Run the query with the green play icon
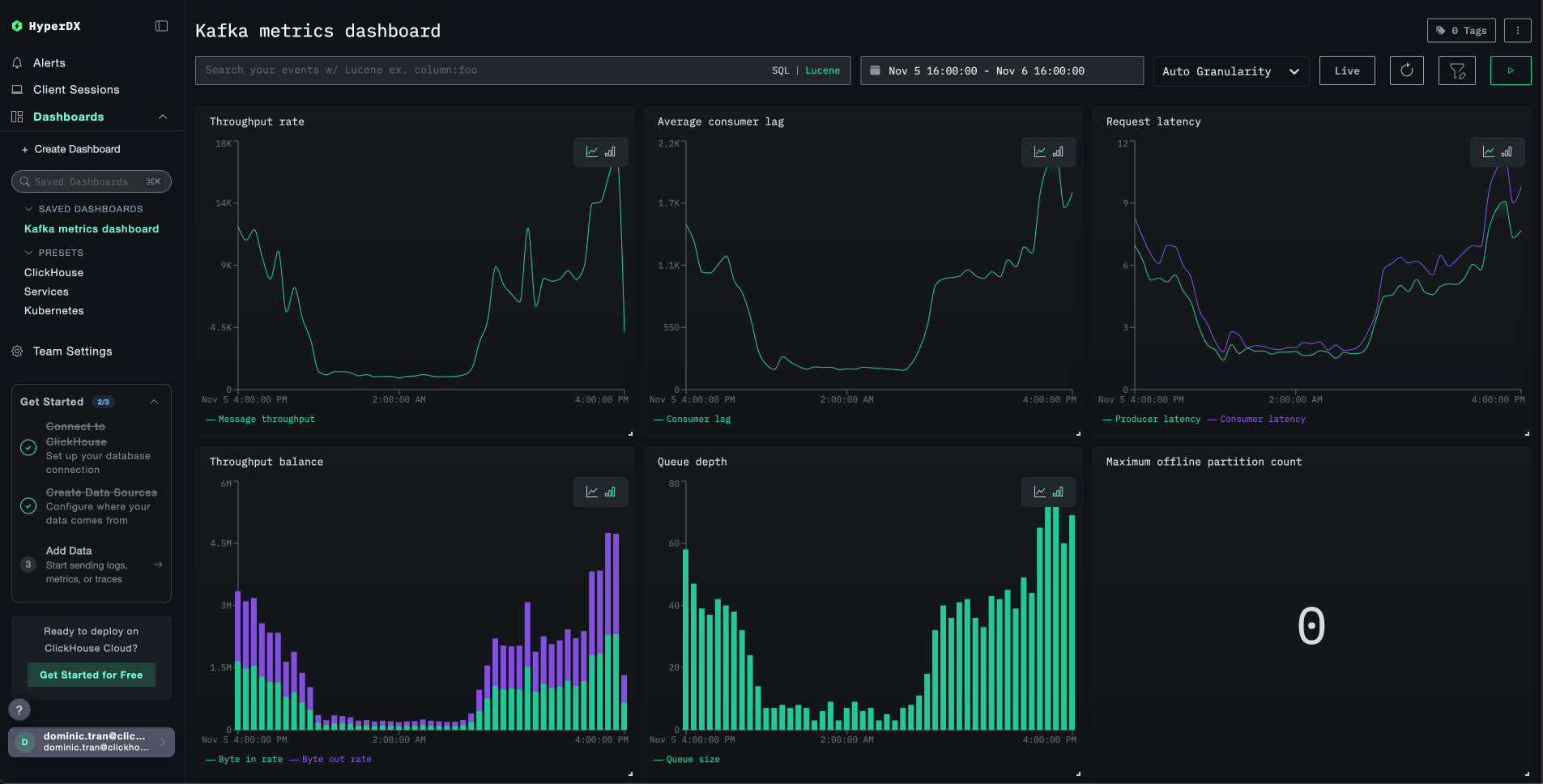Viewport: 1543px width, 784px height. [x=1510, y=70]
